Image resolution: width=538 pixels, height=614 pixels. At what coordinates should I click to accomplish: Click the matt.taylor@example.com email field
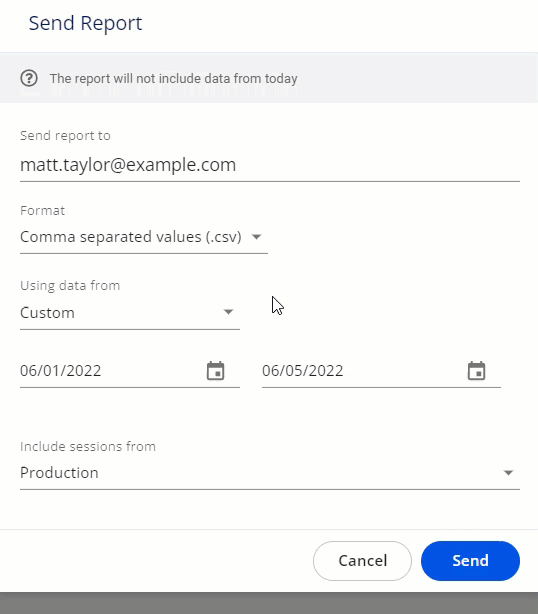coord(270,165)
